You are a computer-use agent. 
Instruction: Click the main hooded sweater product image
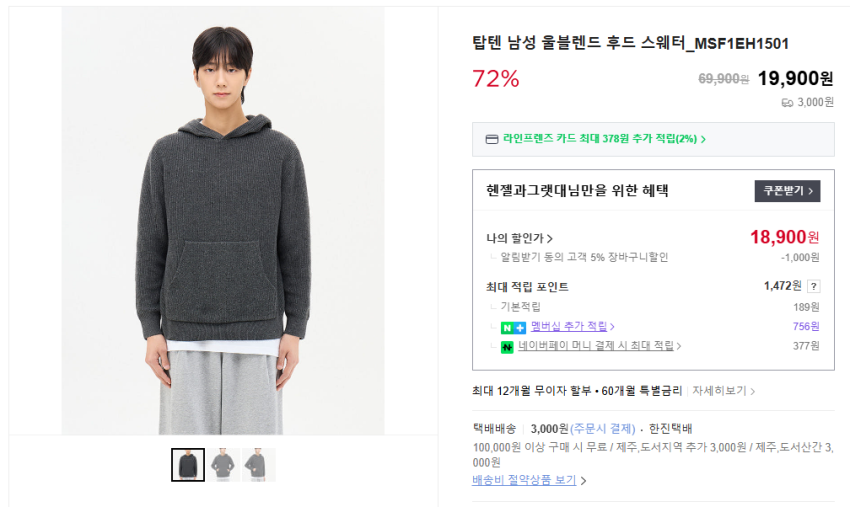tap(223, 220)
